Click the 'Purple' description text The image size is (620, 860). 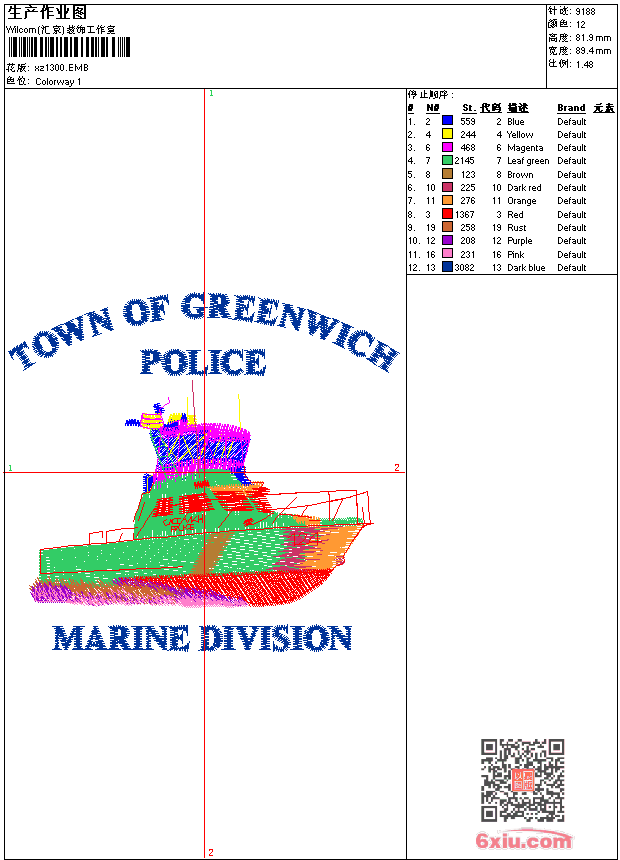(520, 241)
